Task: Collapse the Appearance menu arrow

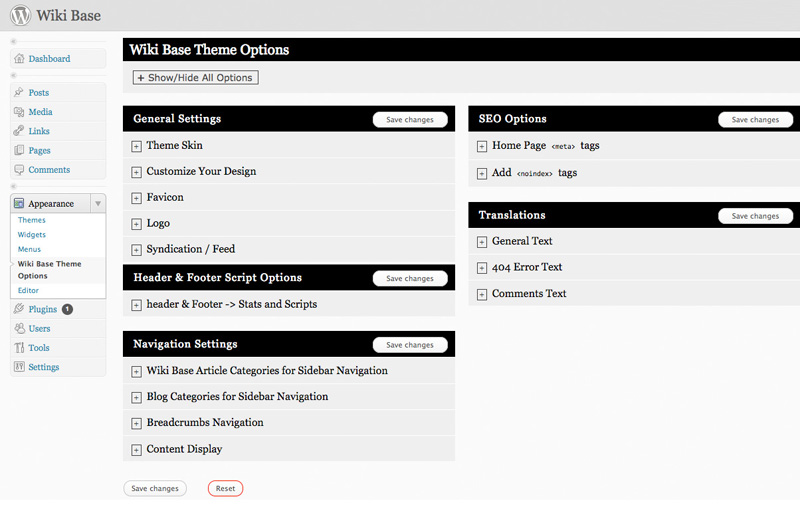Action: (98, 203)
